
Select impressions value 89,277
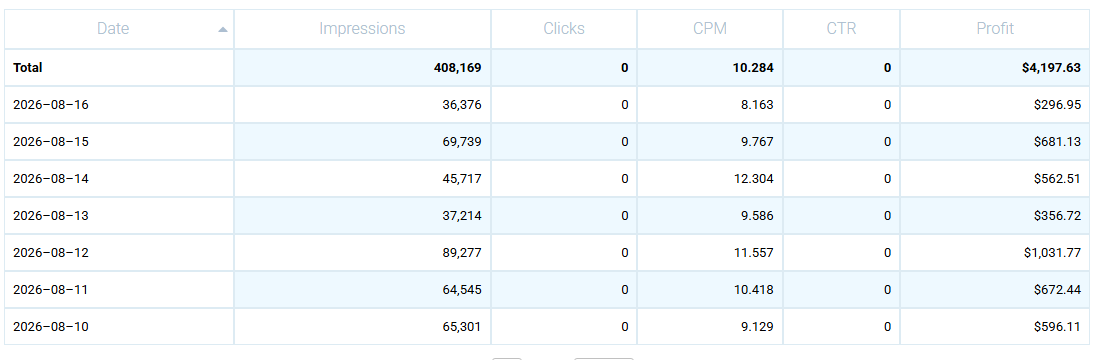point(462,252)
